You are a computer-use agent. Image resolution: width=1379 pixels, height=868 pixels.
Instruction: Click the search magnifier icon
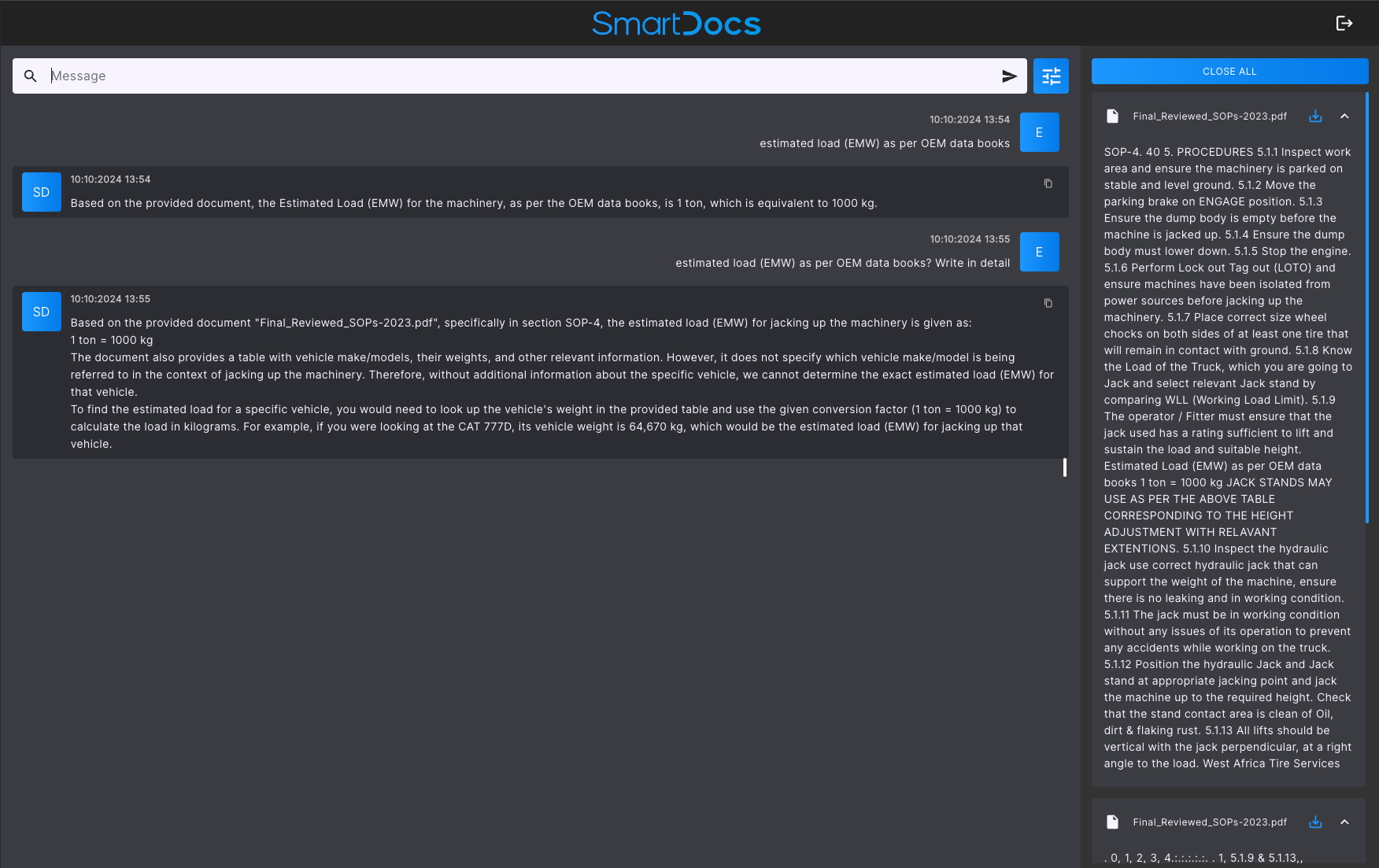pos(31,76)
